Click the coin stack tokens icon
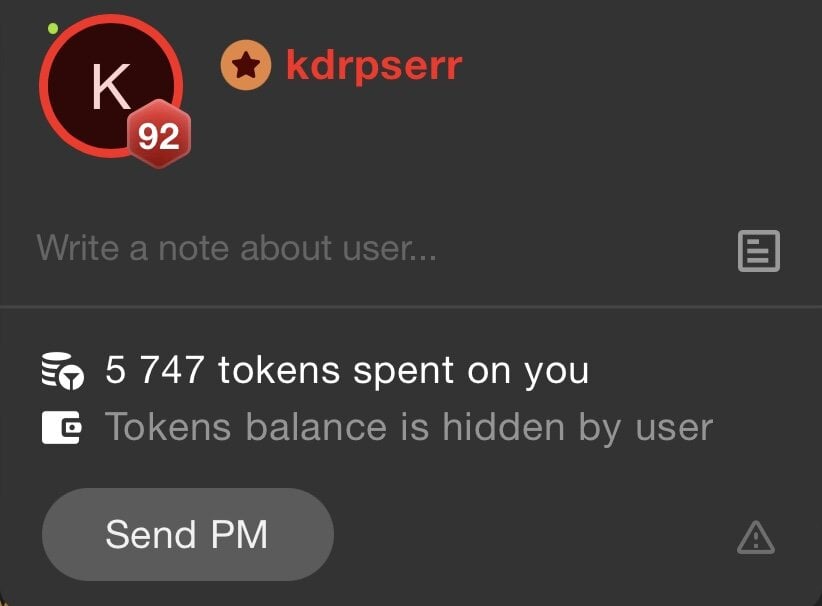 click(x=62, y=371)
